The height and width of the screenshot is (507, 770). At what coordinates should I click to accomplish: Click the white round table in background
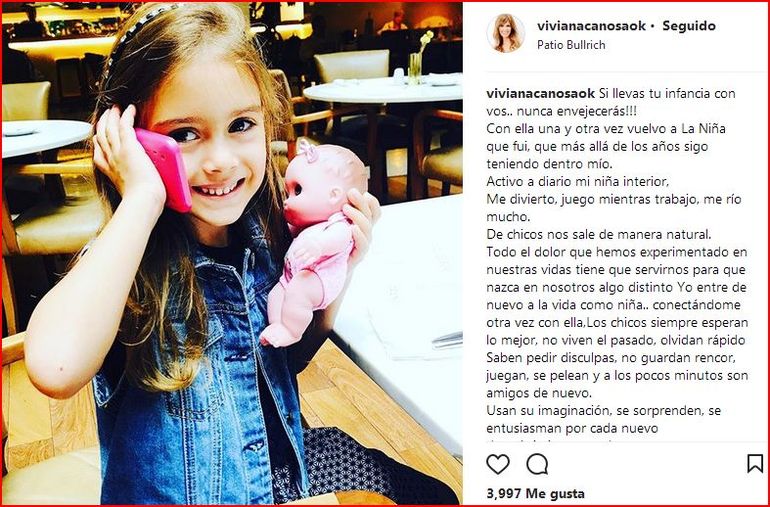click(383, 89)
